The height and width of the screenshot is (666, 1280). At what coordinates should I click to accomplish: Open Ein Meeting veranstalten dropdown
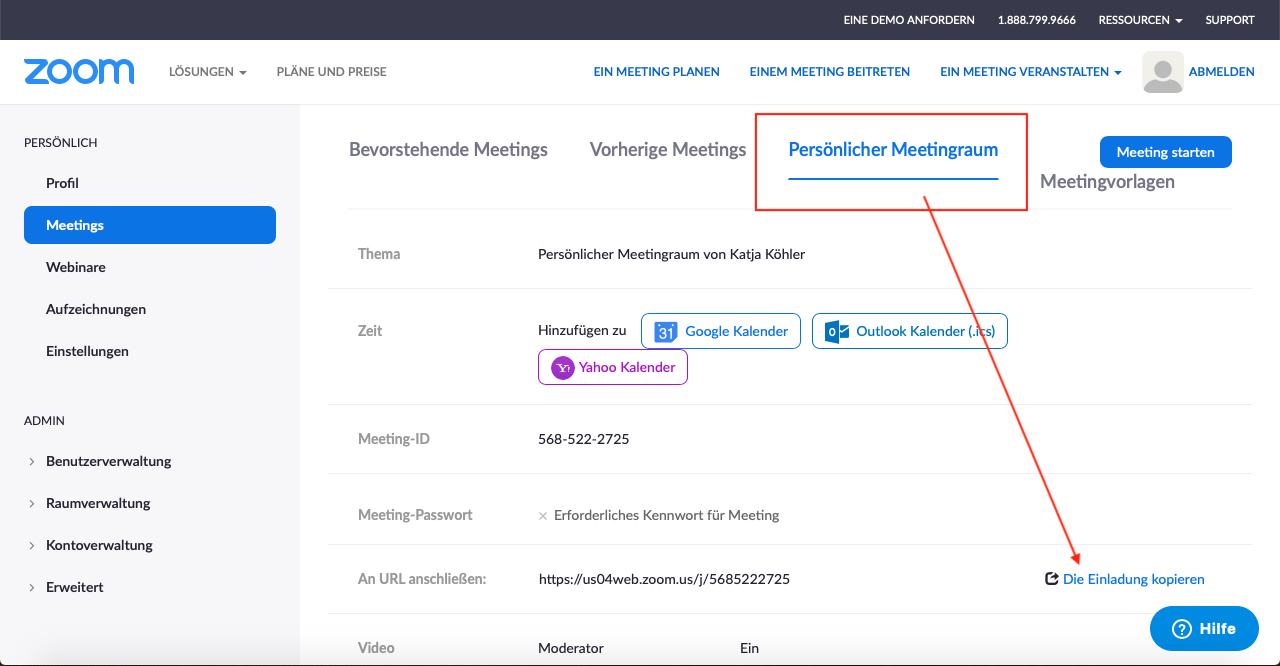tap(1030, 72)
